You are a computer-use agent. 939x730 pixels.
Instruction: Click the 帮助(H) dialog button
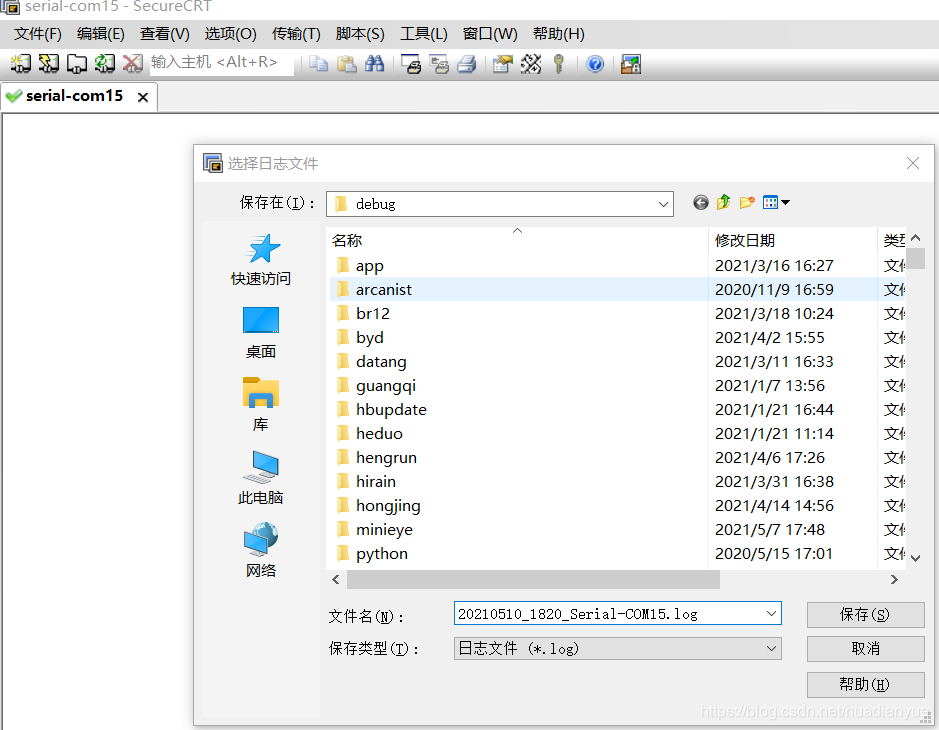pyautogui.click(x=865, y=684)
